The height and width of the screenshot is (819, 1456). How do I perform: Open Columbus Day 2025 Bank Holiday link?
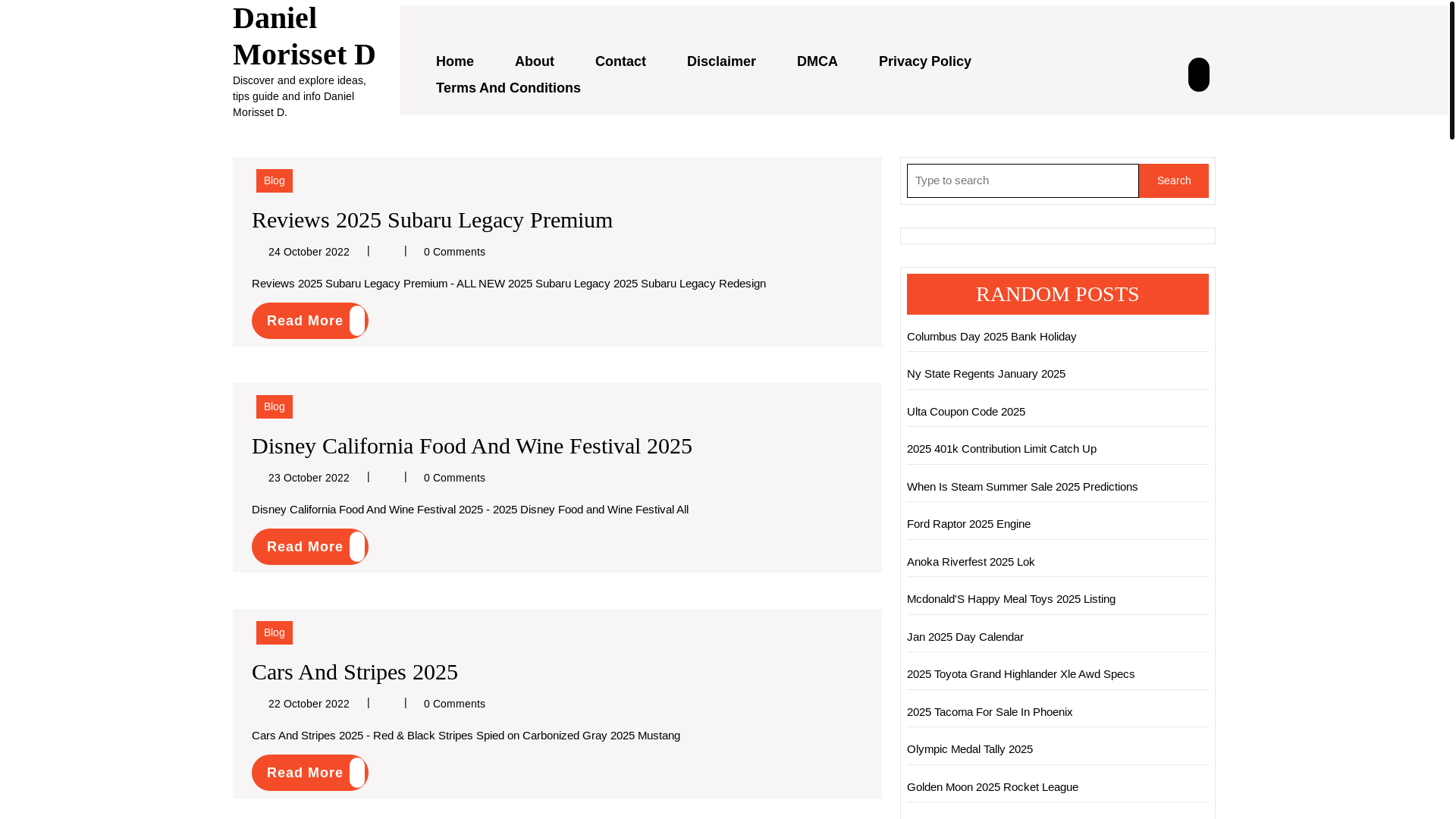click(991, 337)
